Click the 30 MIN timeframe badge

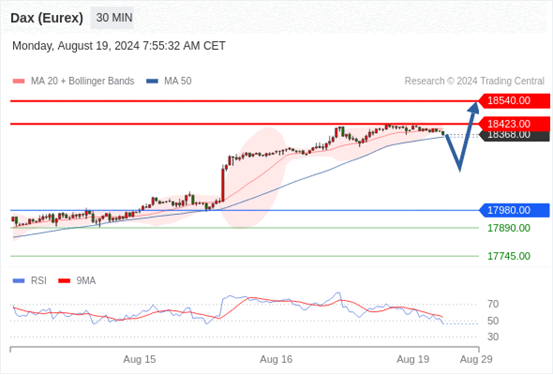pos(112,18)
